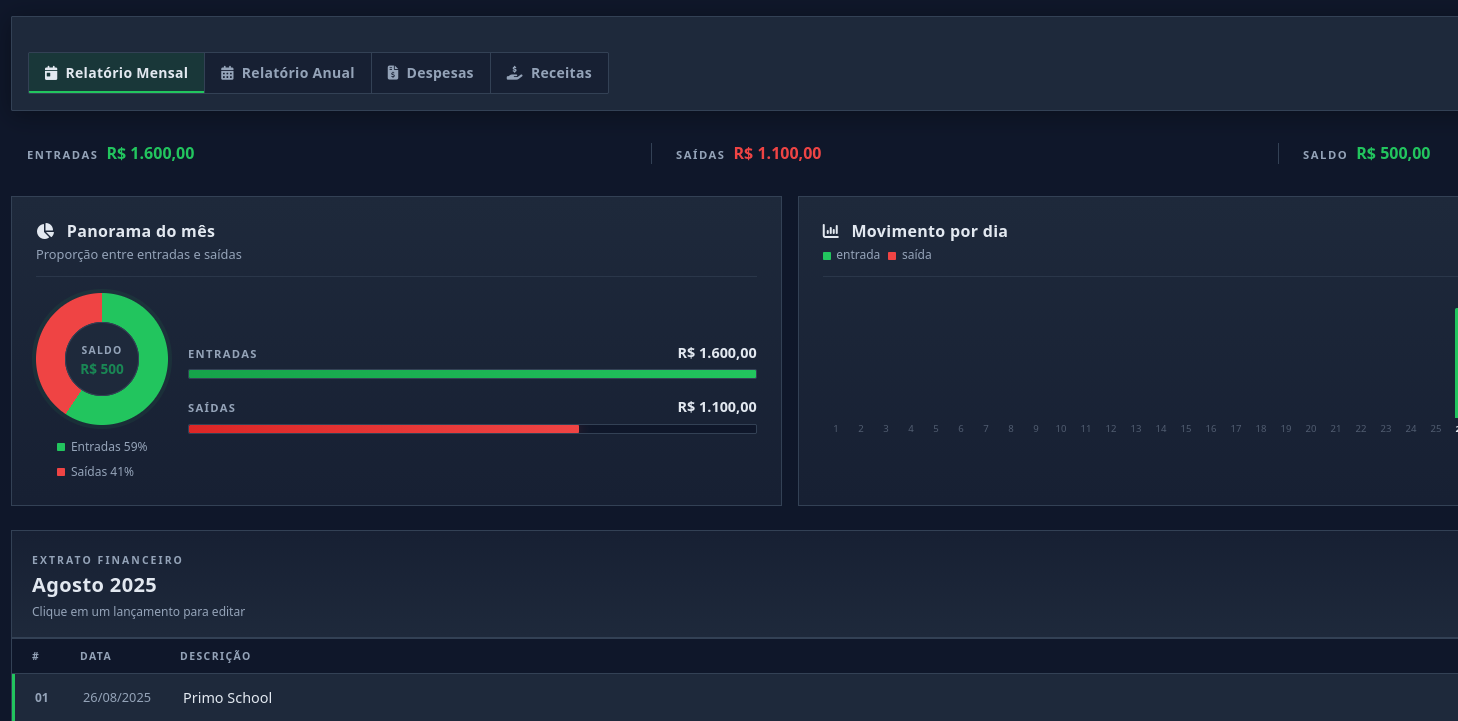Click the Saídas 41% legend label
Viewport: 1458px width, 721px height.
click(102, 472)
